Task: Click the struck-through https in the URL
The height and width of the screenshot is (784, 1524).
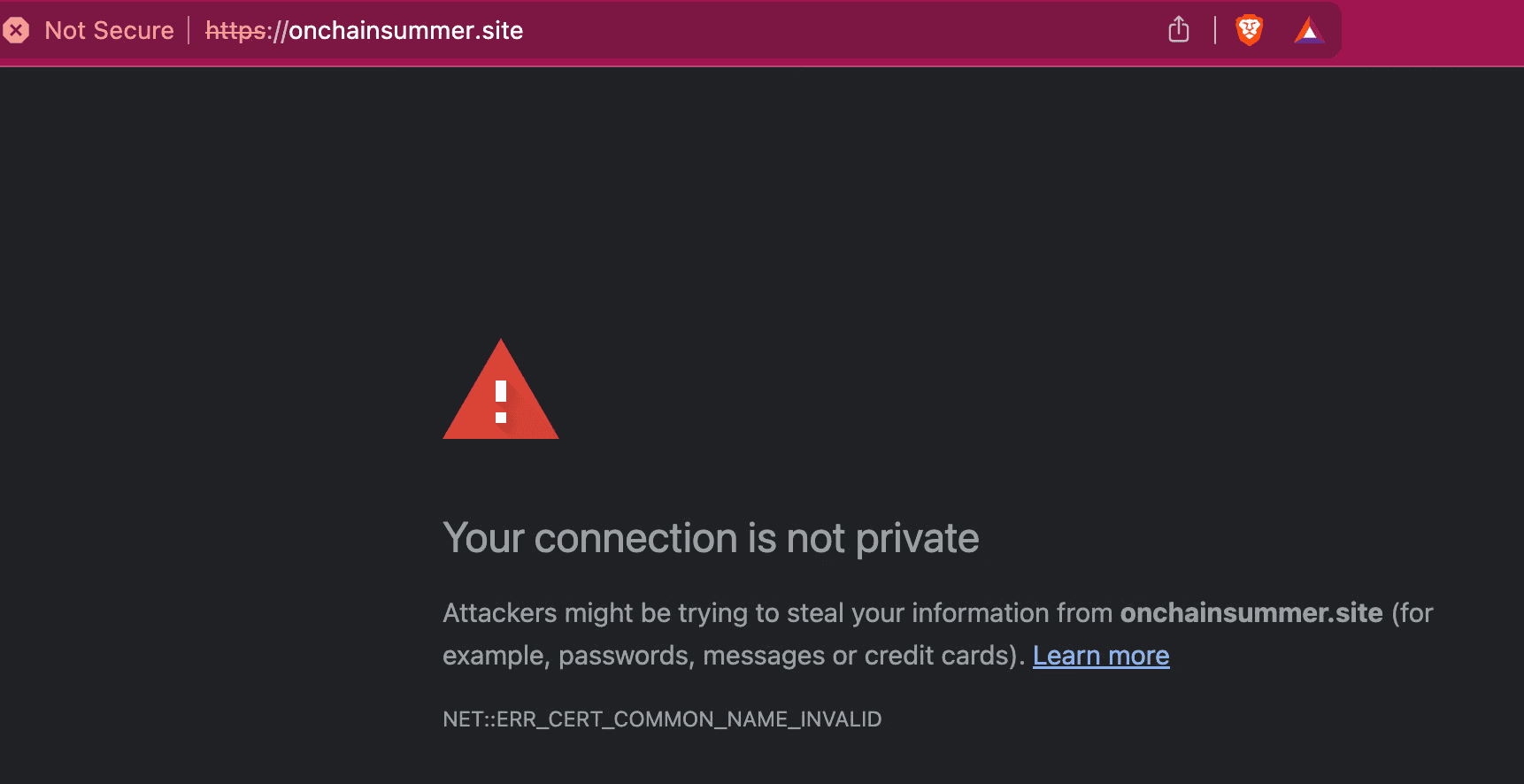Action: point(235,31)
